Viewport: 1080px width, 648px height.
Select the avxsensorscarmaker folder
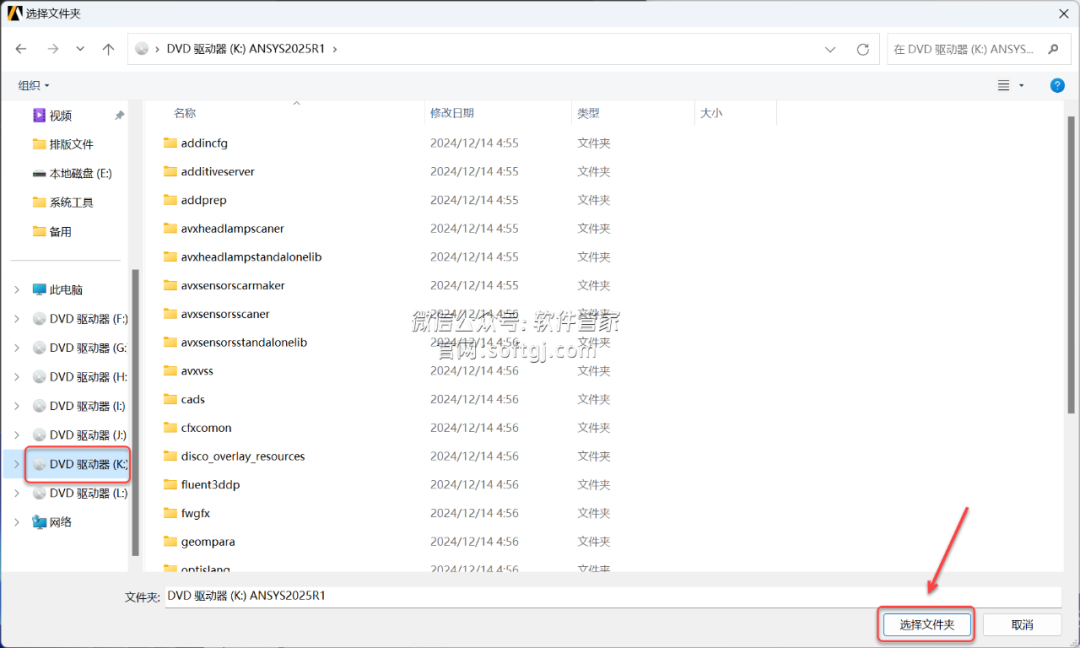pyautogui.click(x=232, y=285)
